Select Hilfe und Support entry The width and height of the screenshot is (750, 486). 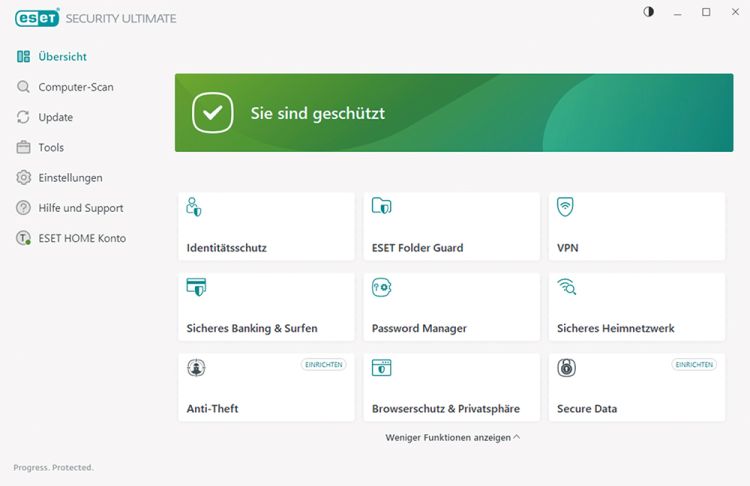coord(81,208)
